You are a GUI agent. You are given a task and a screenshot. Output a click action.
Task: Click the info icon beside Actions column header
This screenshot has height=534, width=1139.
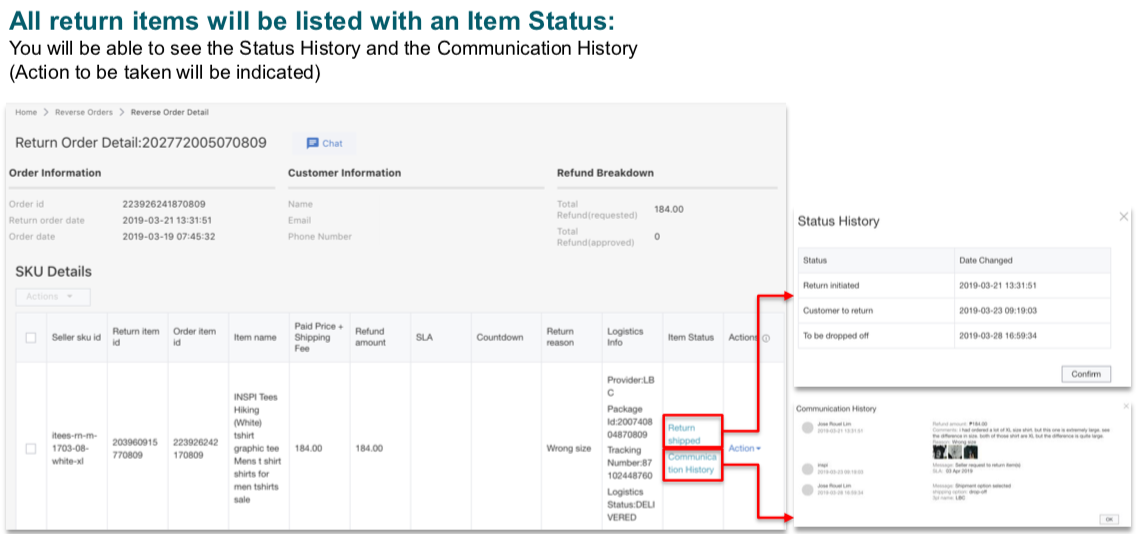pyautogui.click(x=766, y=338)
